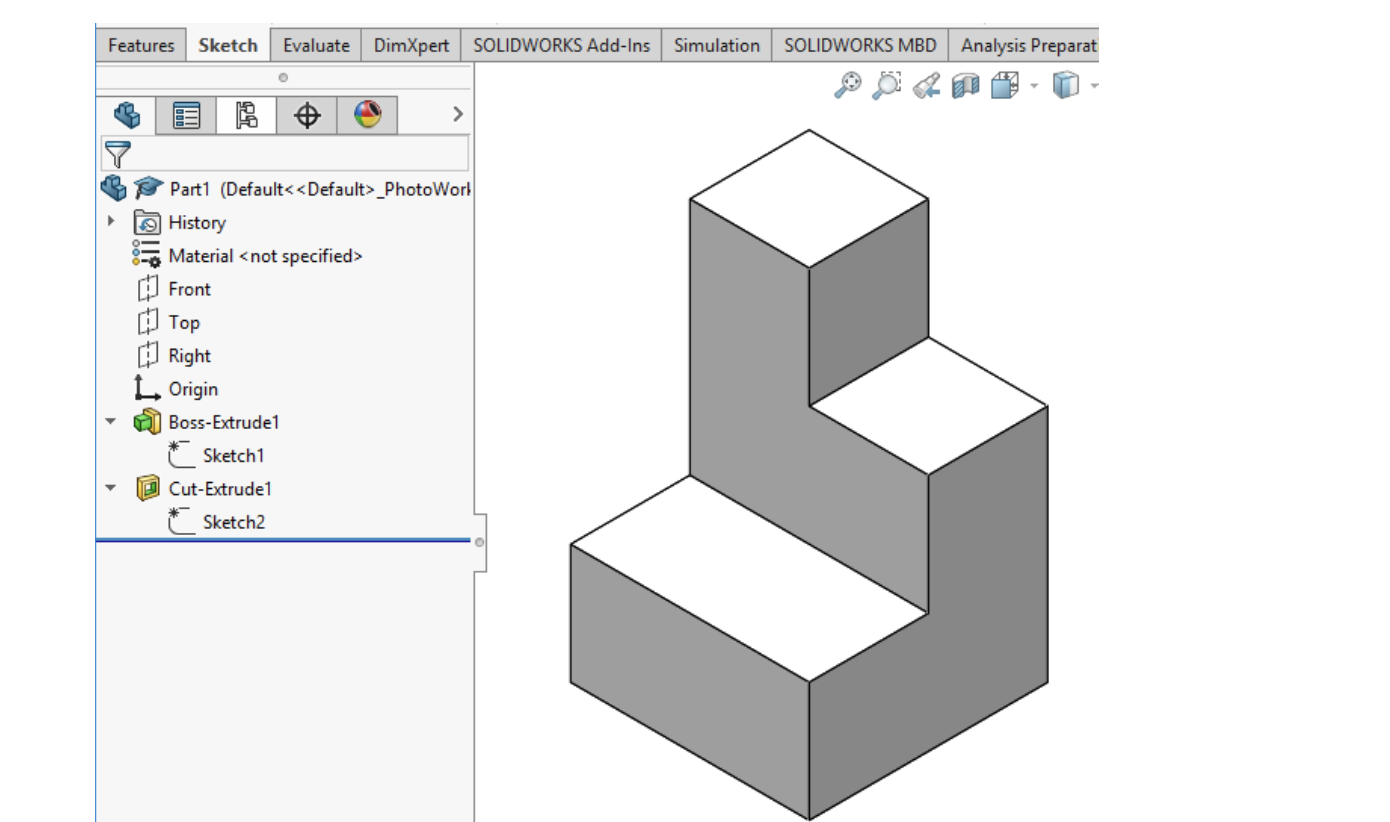Collapse the Cut-Extrude1 feature arrow
The height and width of the screenshot is (822, 1390).
(x=111, y=489)
